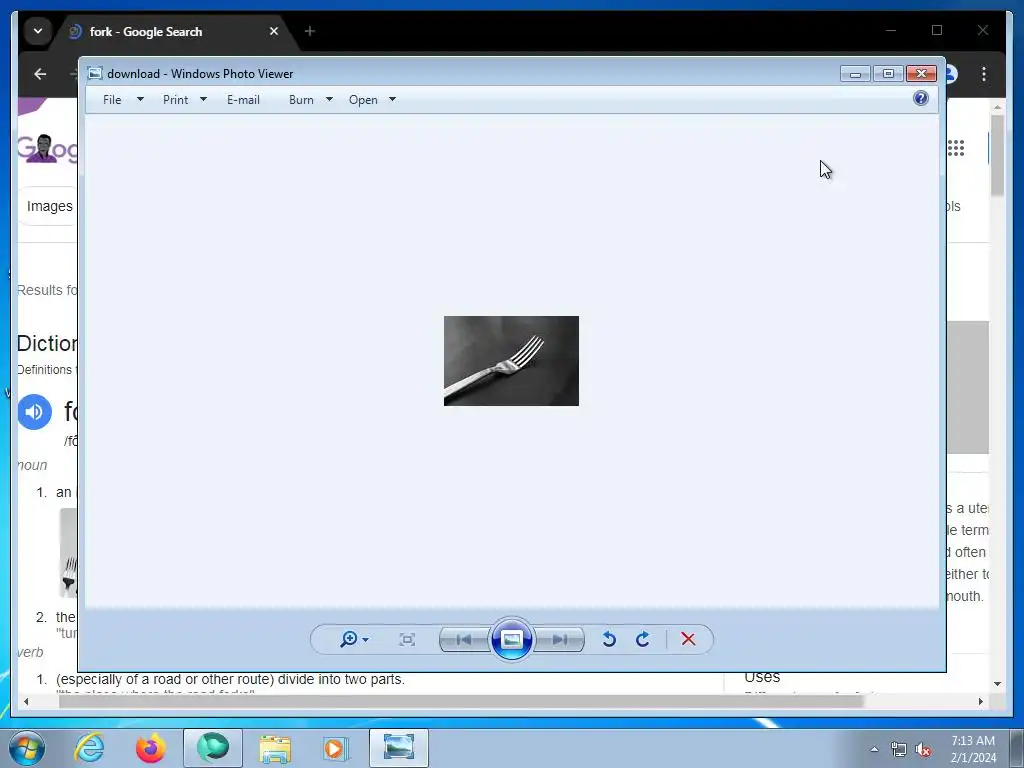Open the Windows Start menu

click(x=26, y=748)
